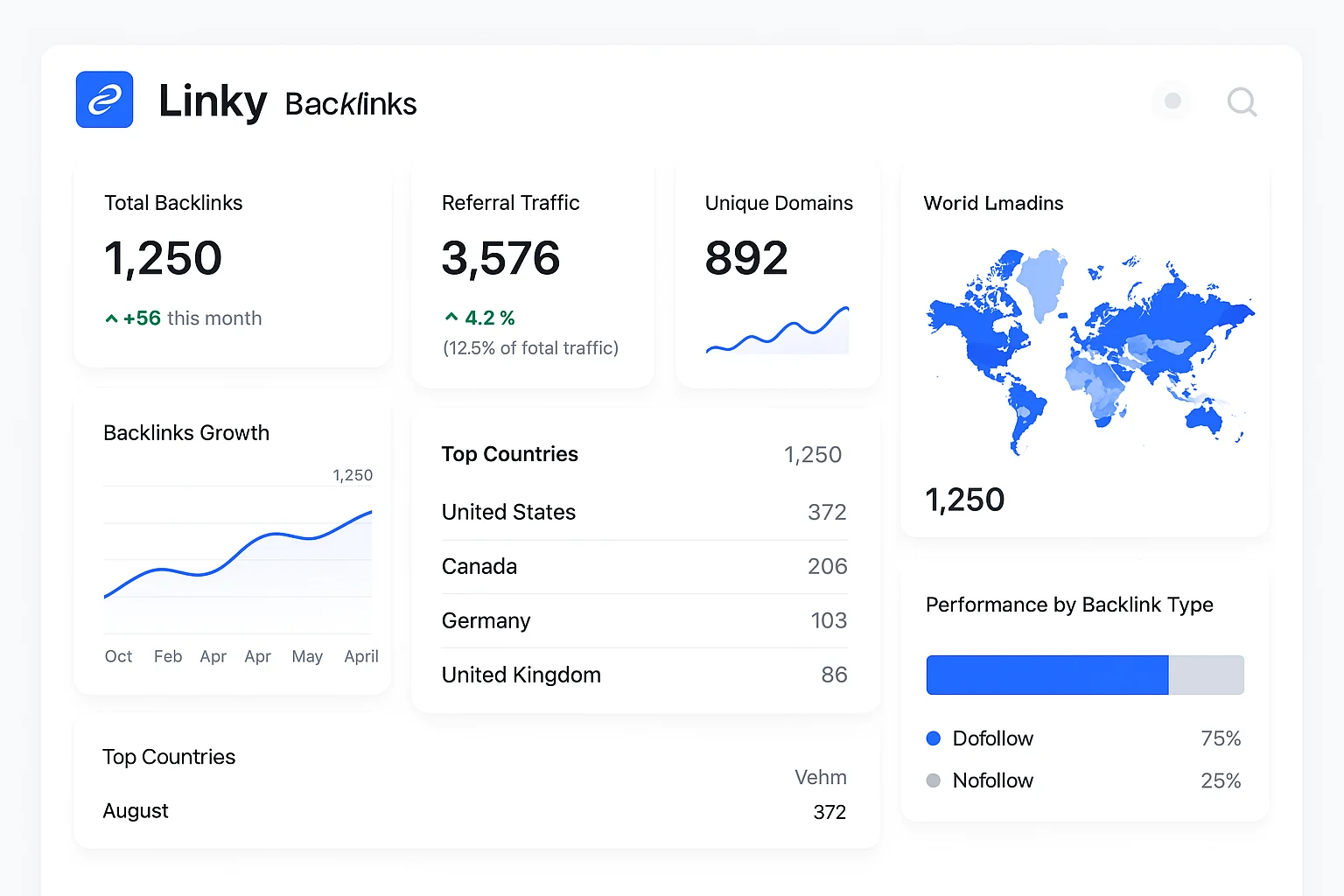Open the Backlinks section title
Image resolution: width=1344 pixels, height=896 pixels.
pyautogui.click(x=351, y=104)
